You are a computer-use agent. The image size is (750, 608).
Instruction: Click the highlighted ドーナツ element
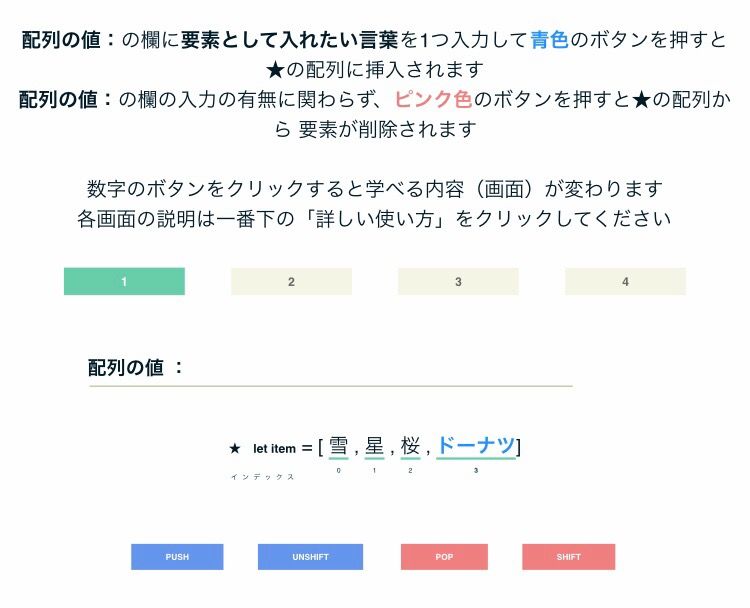(476, 446)
